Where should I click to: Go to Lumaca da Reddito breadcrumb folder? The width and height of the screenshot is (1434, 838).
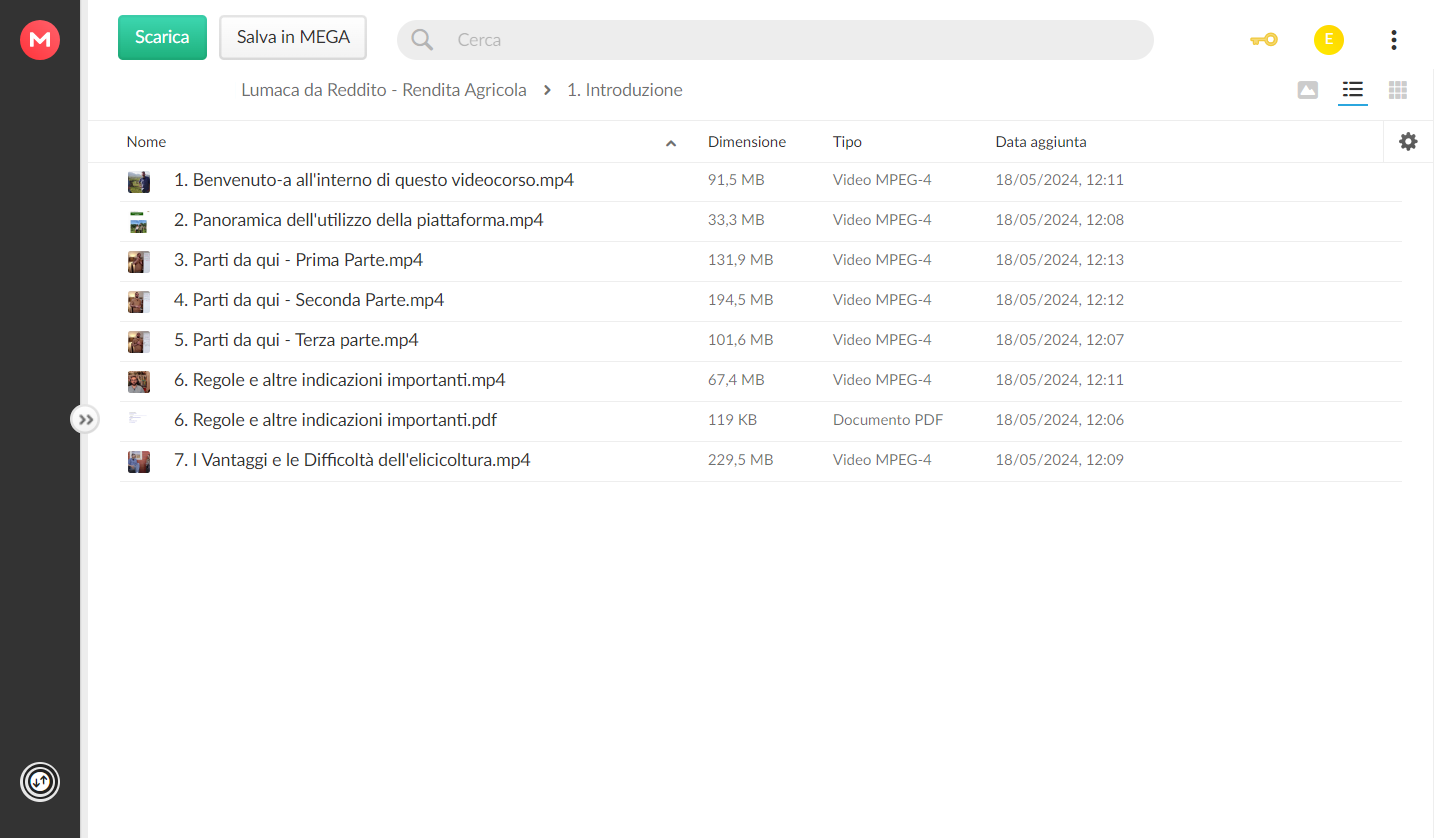[384, 90]
